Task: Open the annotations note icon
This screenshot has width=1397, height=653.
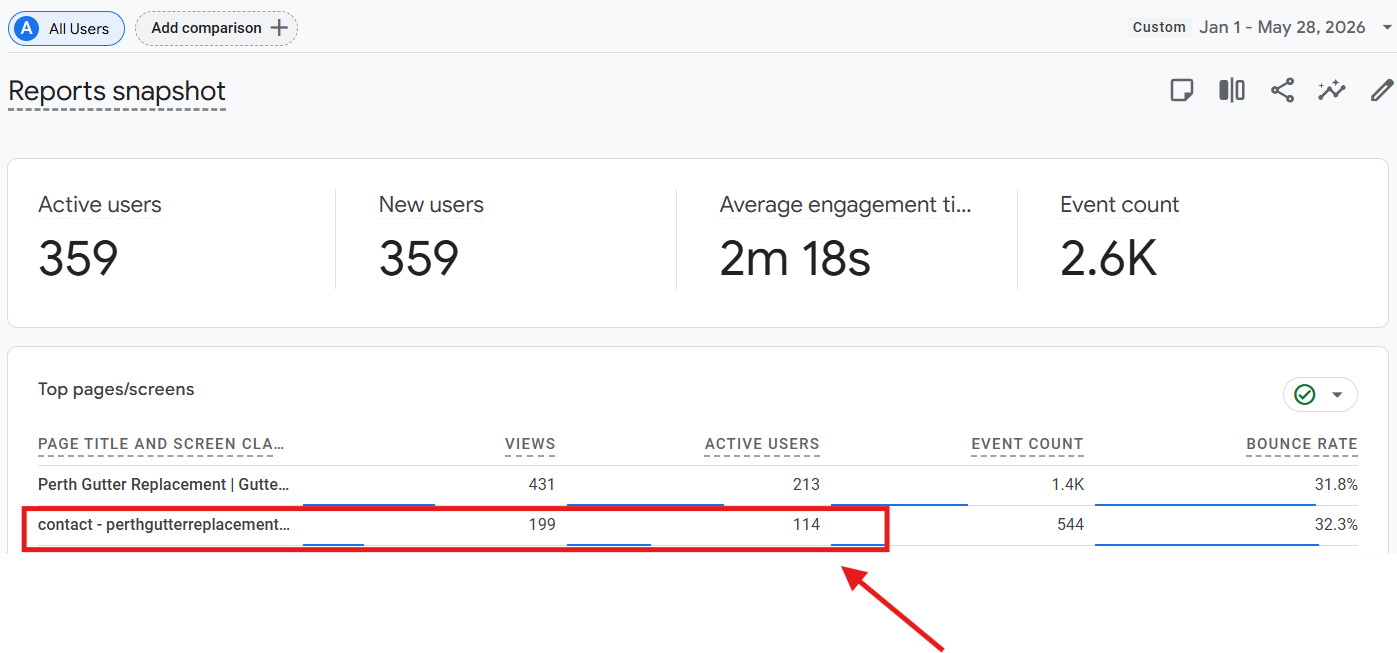Action: pyautogui.click(x=1182, y=91)
